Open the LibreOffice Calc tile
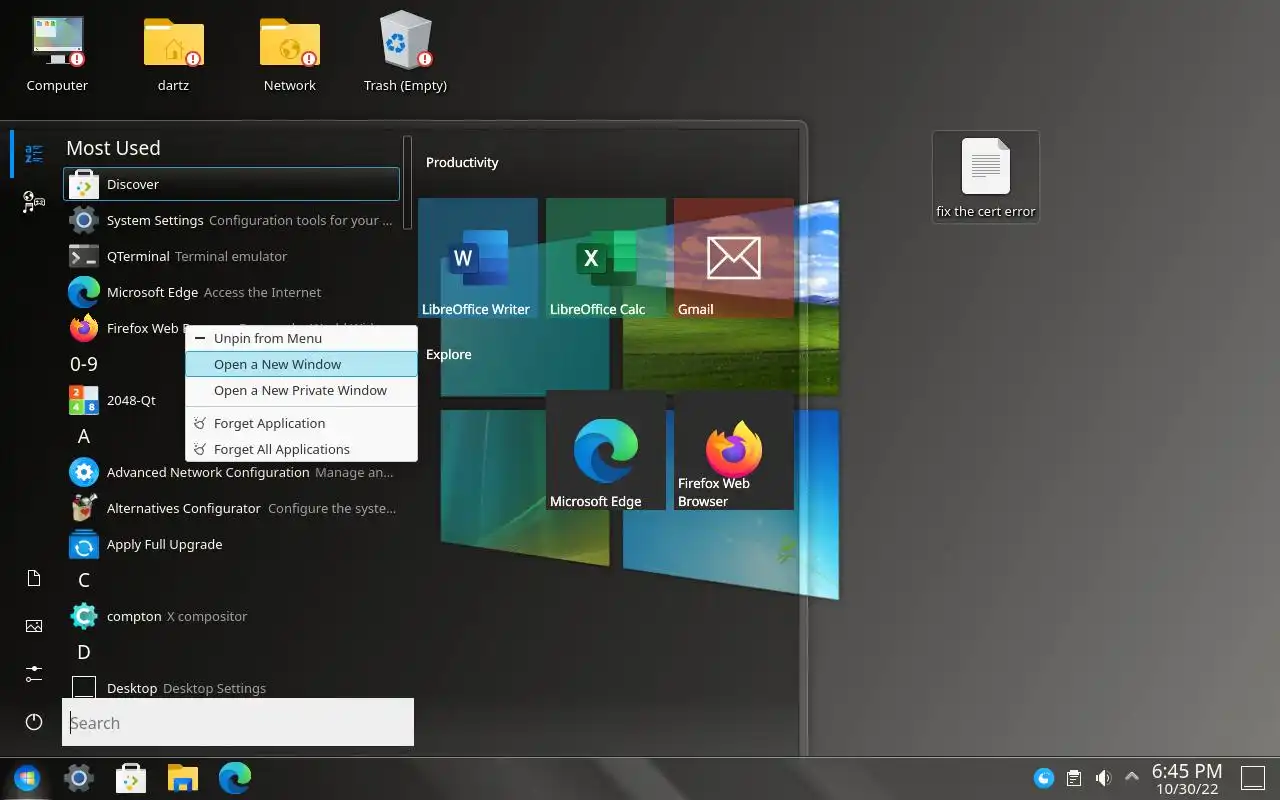 606,258
